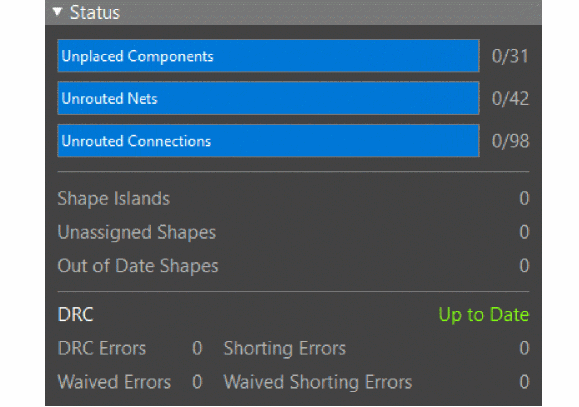The image size is (579, 407).
Task: Open the Shape Islands entry
Action: pos(114,199)
